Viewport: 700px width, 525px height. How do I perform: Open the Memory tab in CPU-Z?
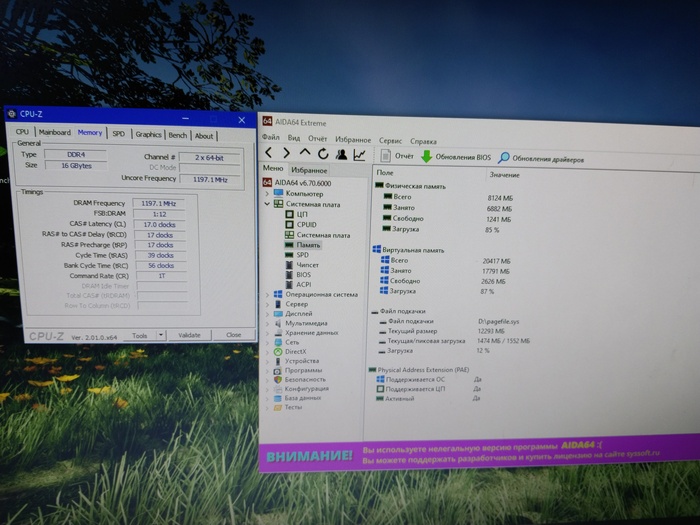pos(90,133)
